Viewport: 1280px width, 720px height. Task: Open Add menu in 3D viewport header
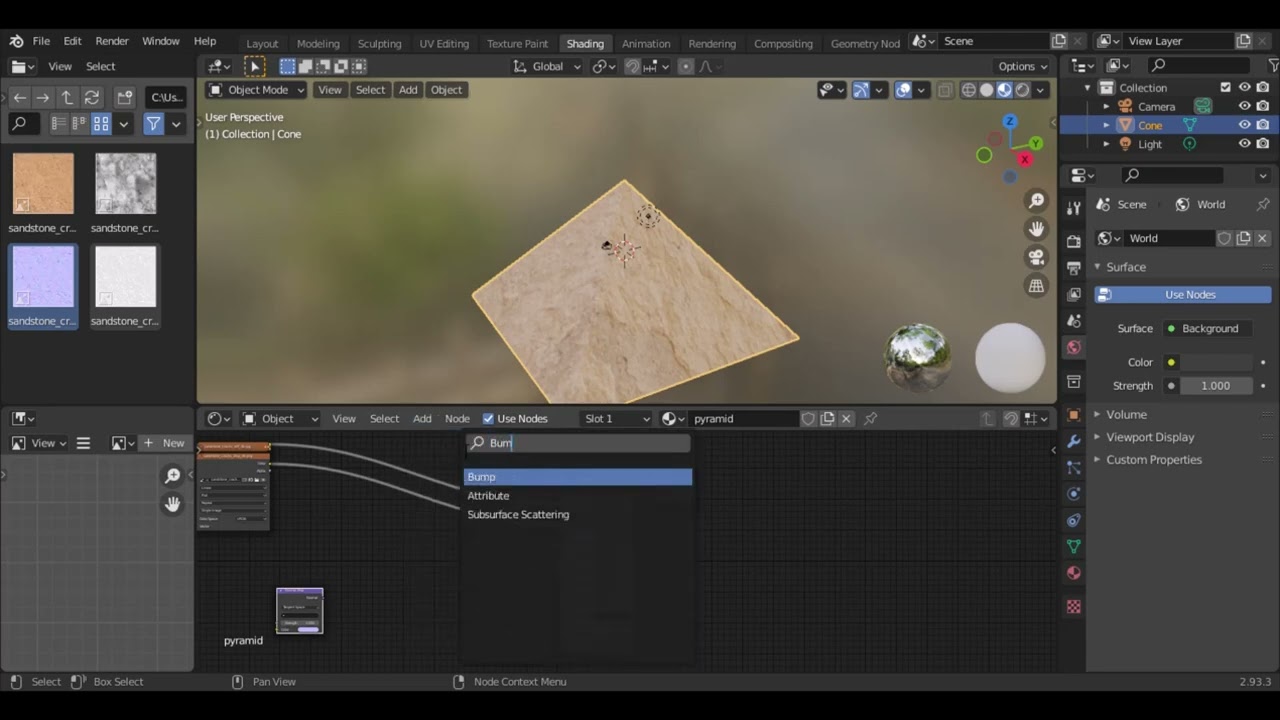pyautogui.click(x=408, y=90)
